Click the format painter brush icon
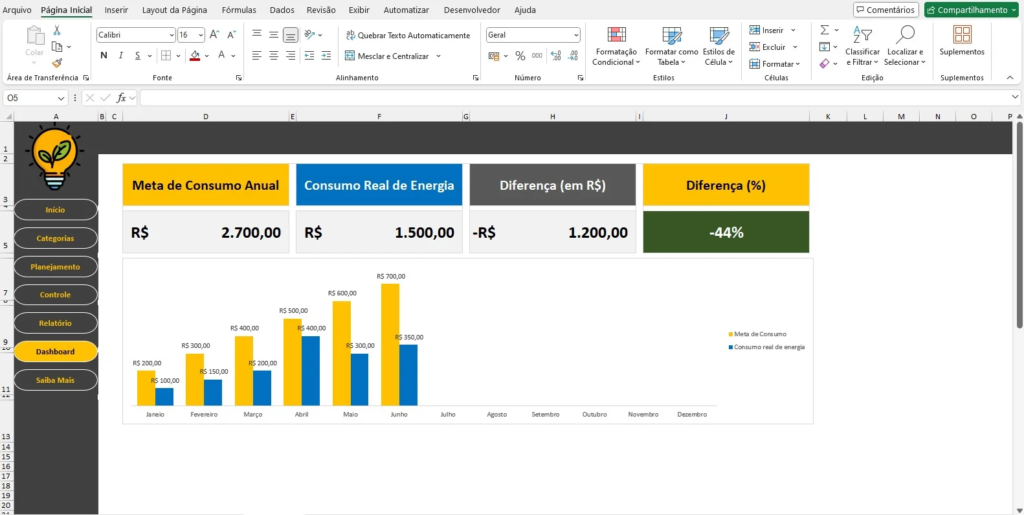 (57, 62)
